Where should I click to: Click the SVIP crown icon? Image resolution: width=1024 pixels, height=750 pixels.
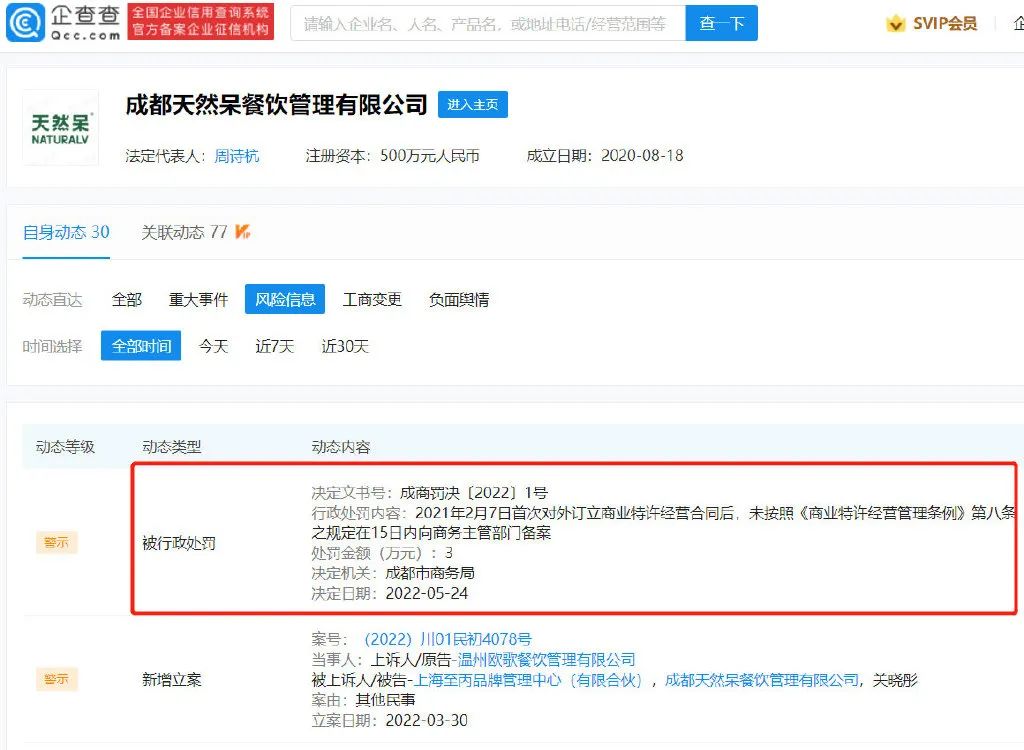(x=894, y=22)
